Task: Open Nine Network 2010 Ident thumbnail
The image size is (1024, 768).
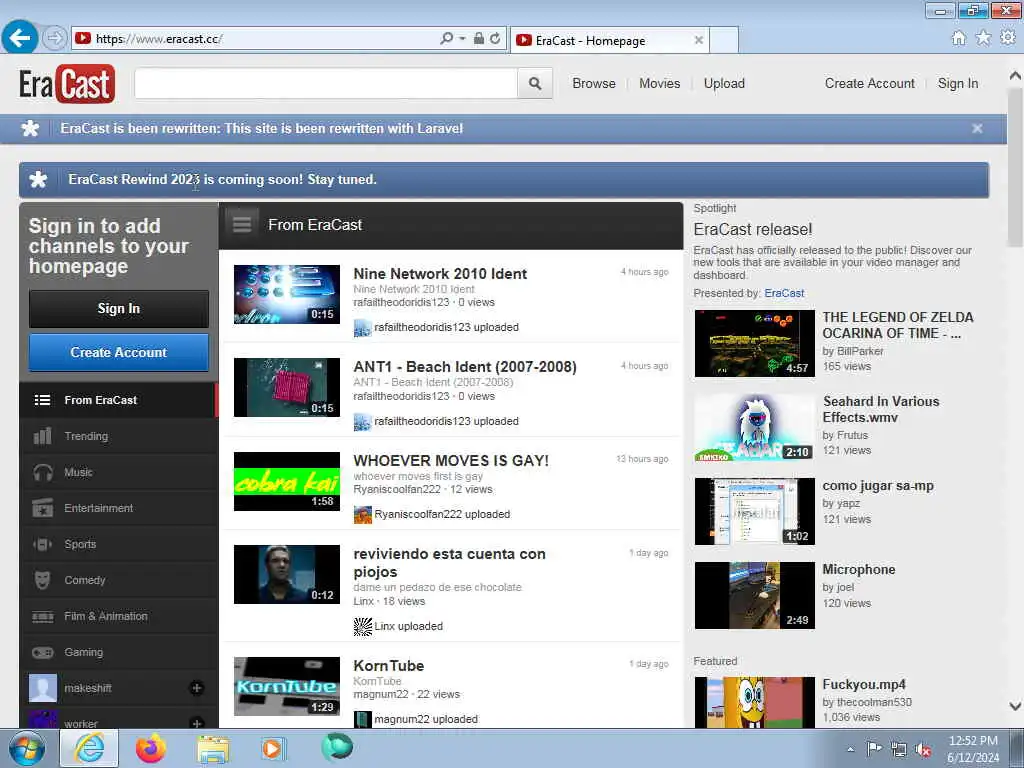Action: point(287,295)
